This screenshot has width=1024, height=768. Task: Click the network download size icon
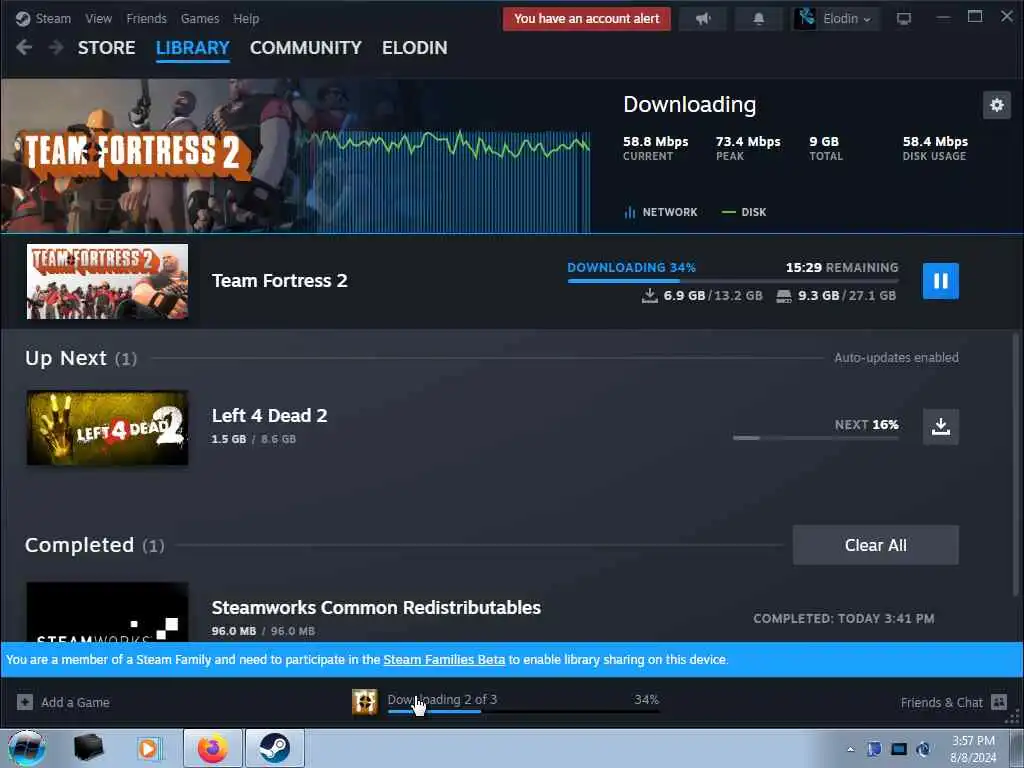tap(649, 296)
